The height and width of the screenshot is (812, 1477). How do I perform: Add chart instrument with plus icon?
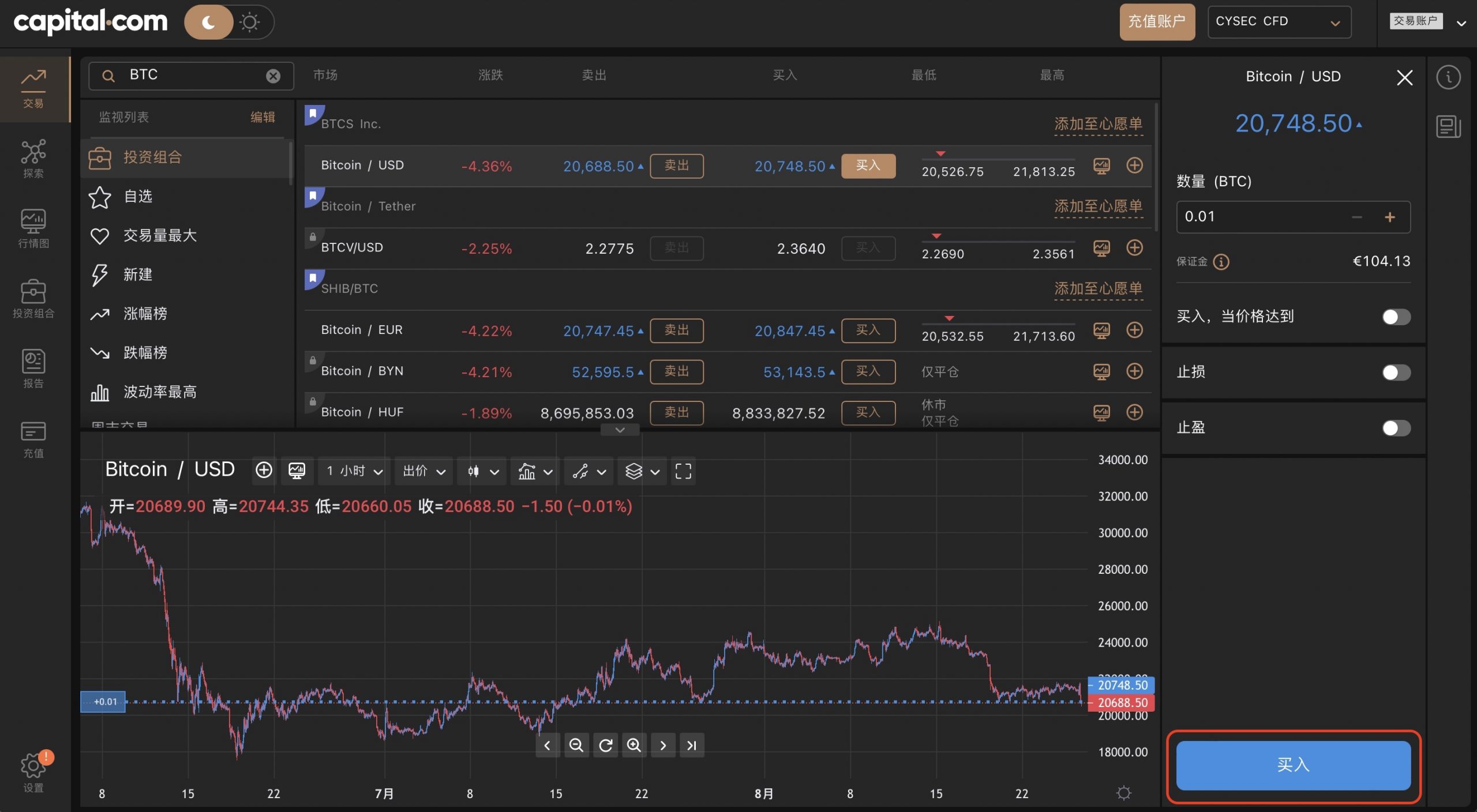264,471
